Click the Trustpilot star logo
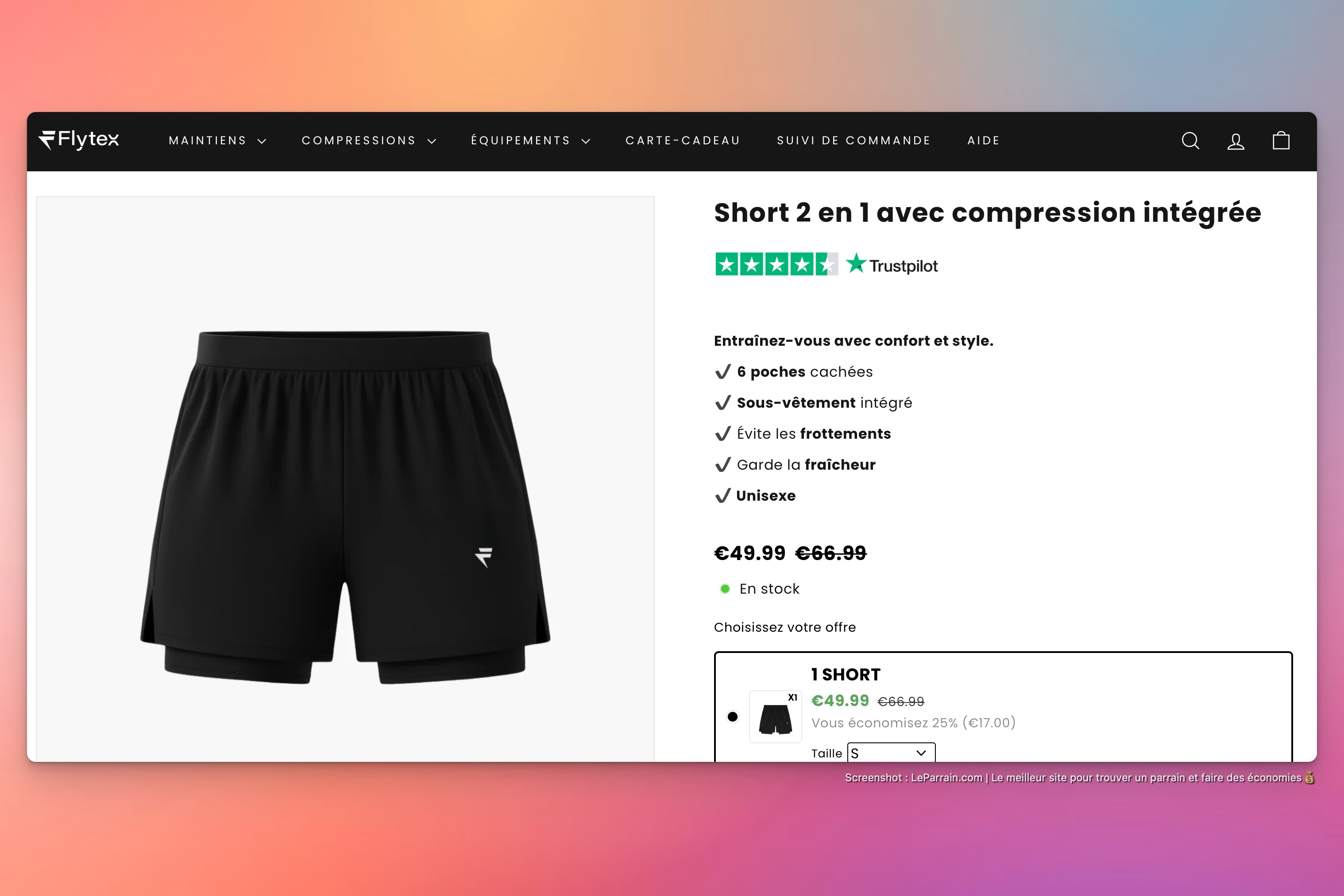Viewport: 1344px width, 896px height. pyautogui.click(x=892, y=265)
